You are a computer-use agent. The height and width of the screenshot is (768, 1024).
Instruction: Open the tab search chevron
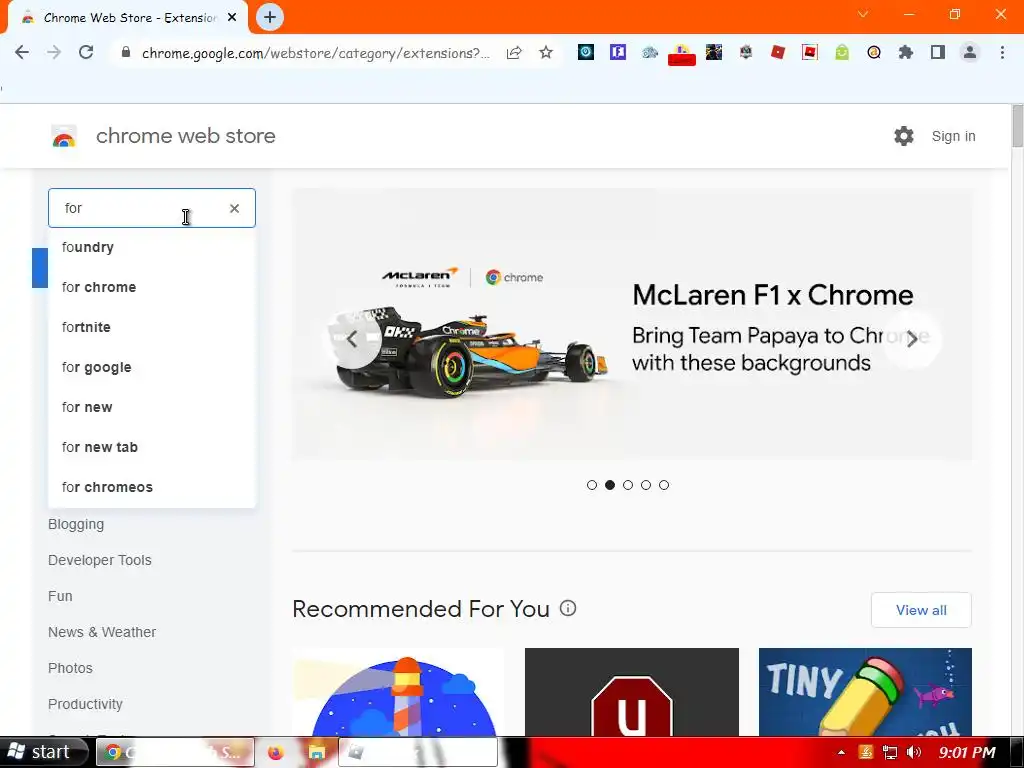tap(863, 14)
